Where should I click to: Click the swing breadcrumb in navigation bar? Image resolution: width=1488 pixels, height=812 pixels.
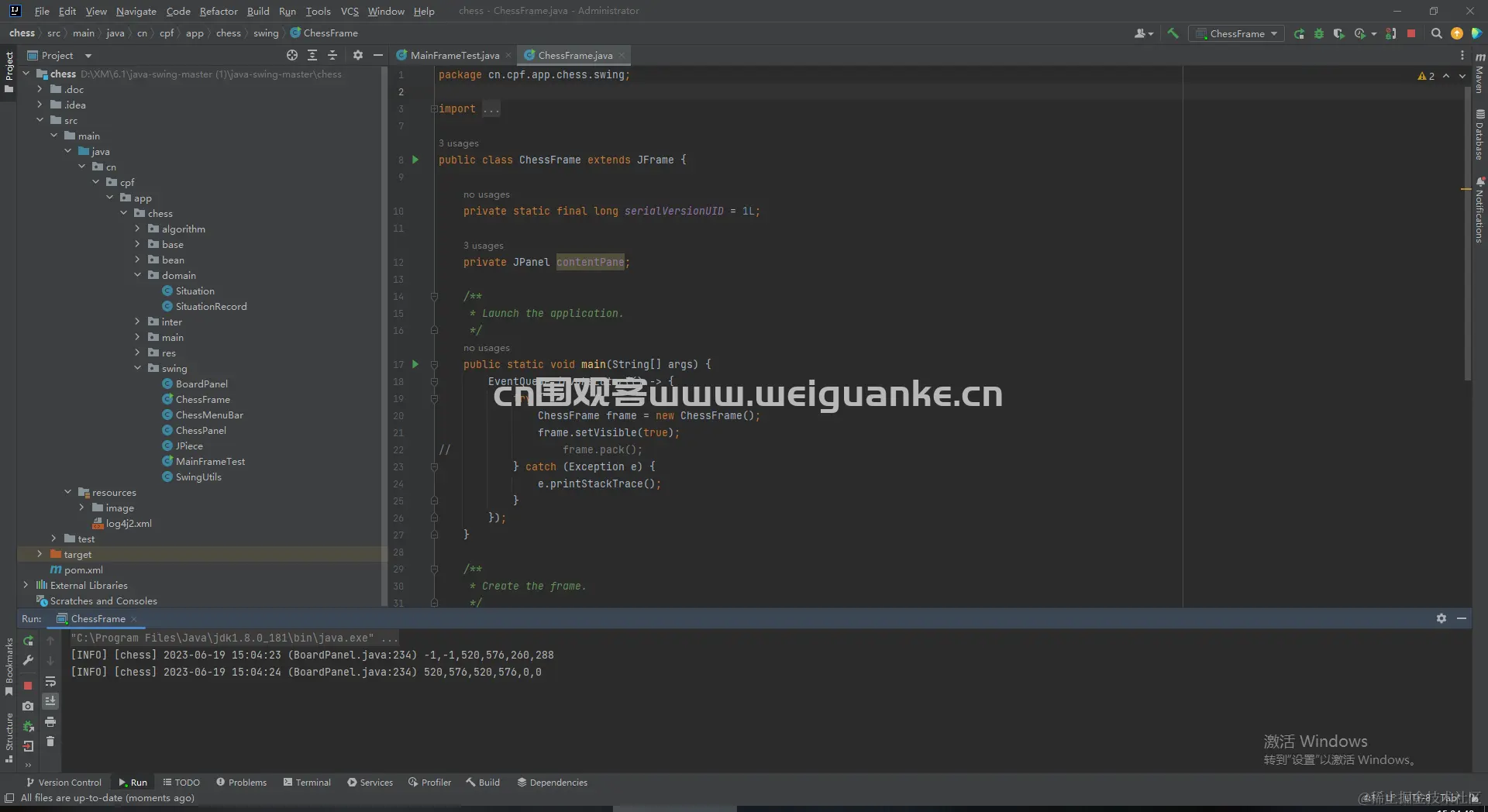click(266, 33)
